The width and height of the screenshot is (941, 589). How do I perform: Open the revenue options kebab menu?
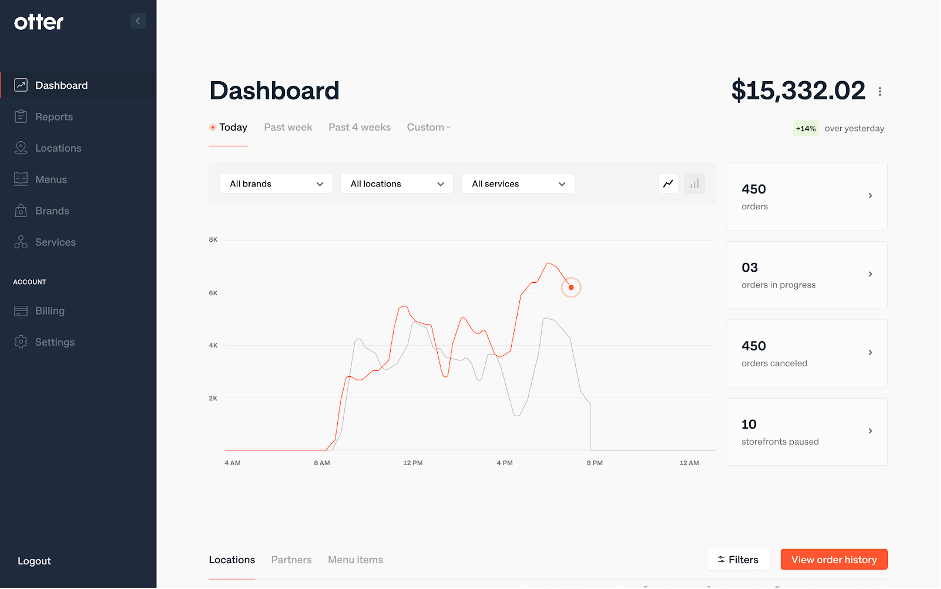point(879,91)
